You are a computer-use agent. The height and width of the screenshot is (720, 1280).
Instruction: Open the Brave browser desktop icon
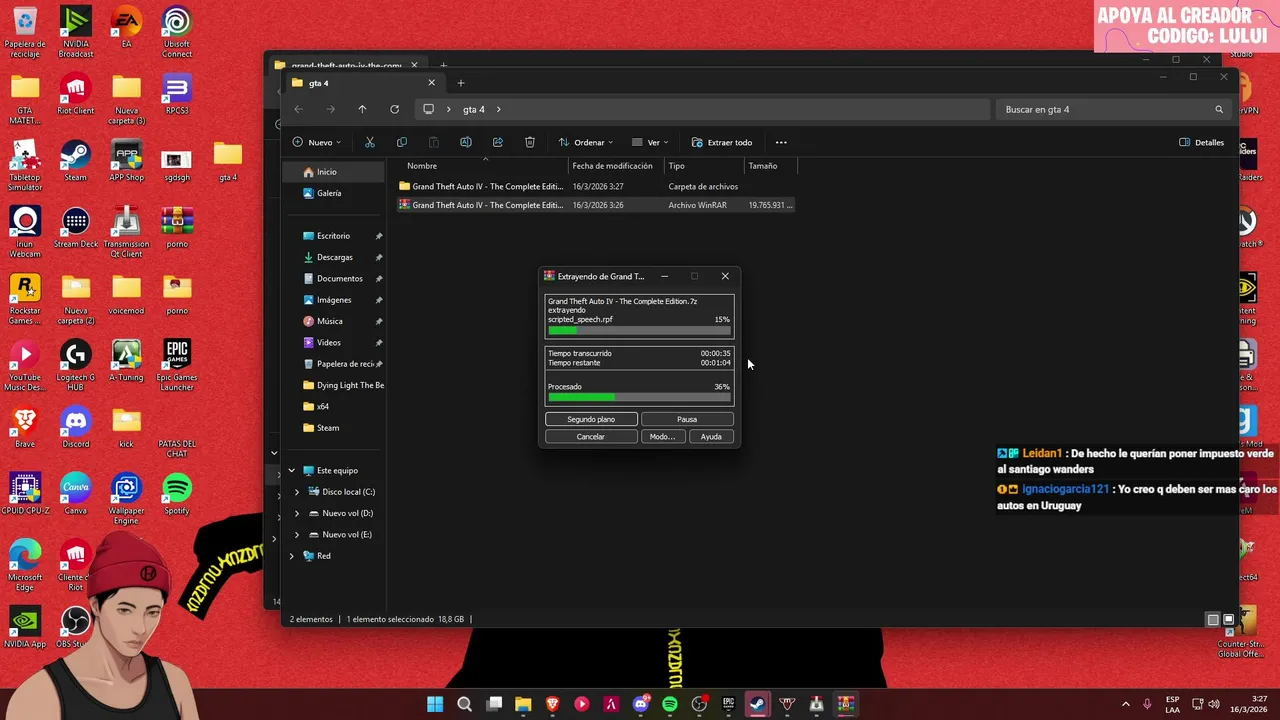(x=25, y=427)
